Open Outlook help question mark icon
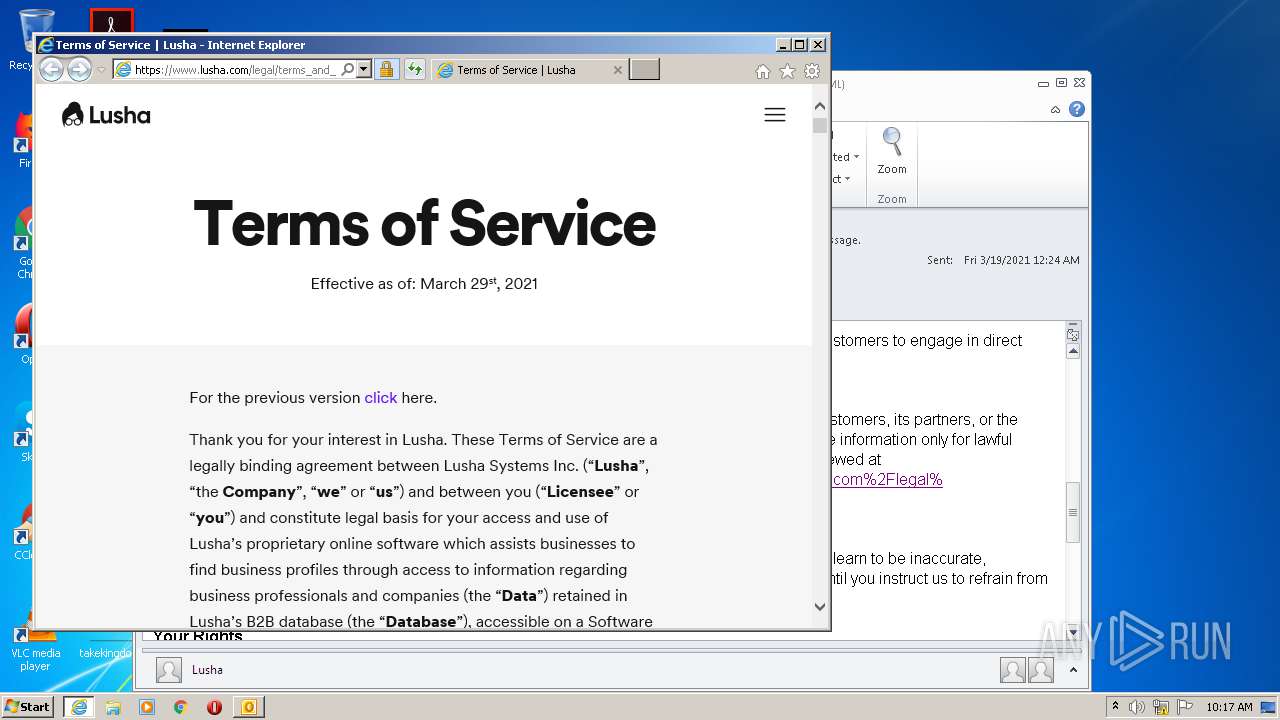 [1077, 109]
